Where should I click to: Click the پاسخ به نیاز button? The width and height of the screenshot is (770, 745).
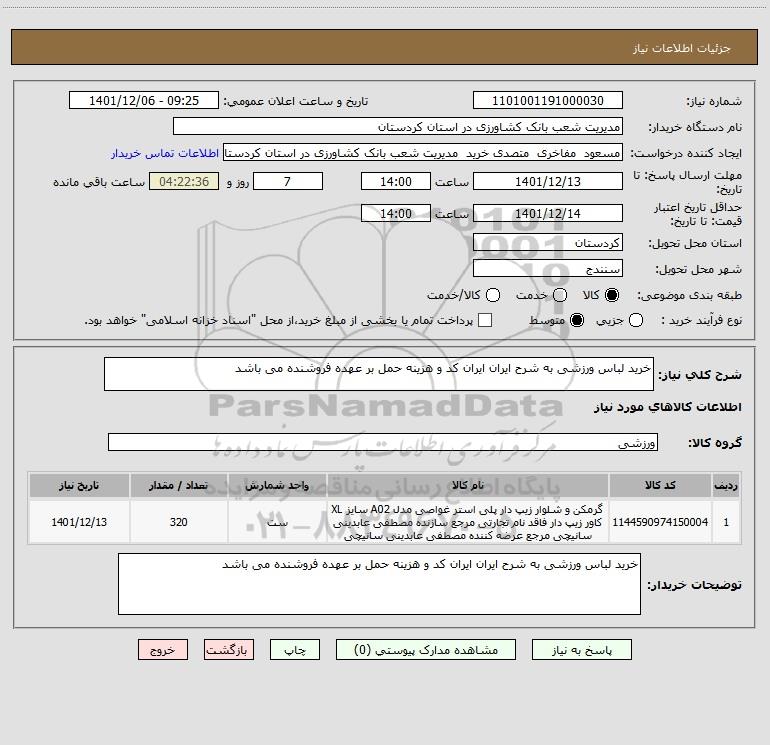click(581, 650)
